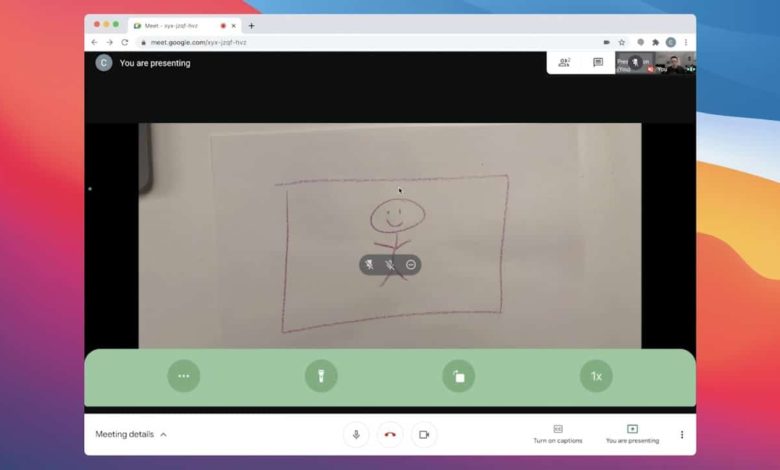Hang up with the red leave call button
780x470 pixels.
[x=390, y=434]
